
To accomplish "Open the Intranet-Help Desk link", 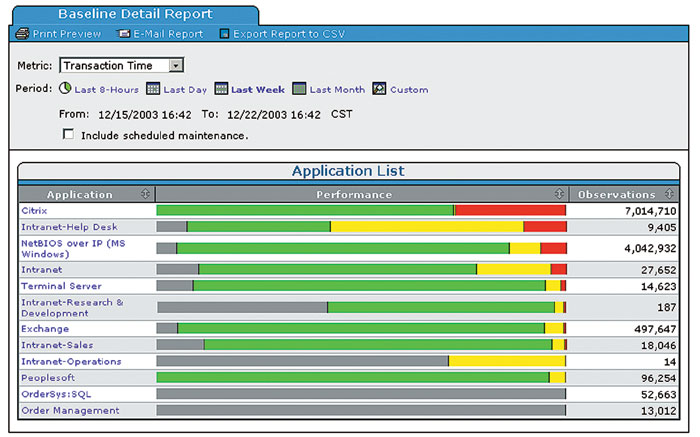I will (x=69, y=227).
